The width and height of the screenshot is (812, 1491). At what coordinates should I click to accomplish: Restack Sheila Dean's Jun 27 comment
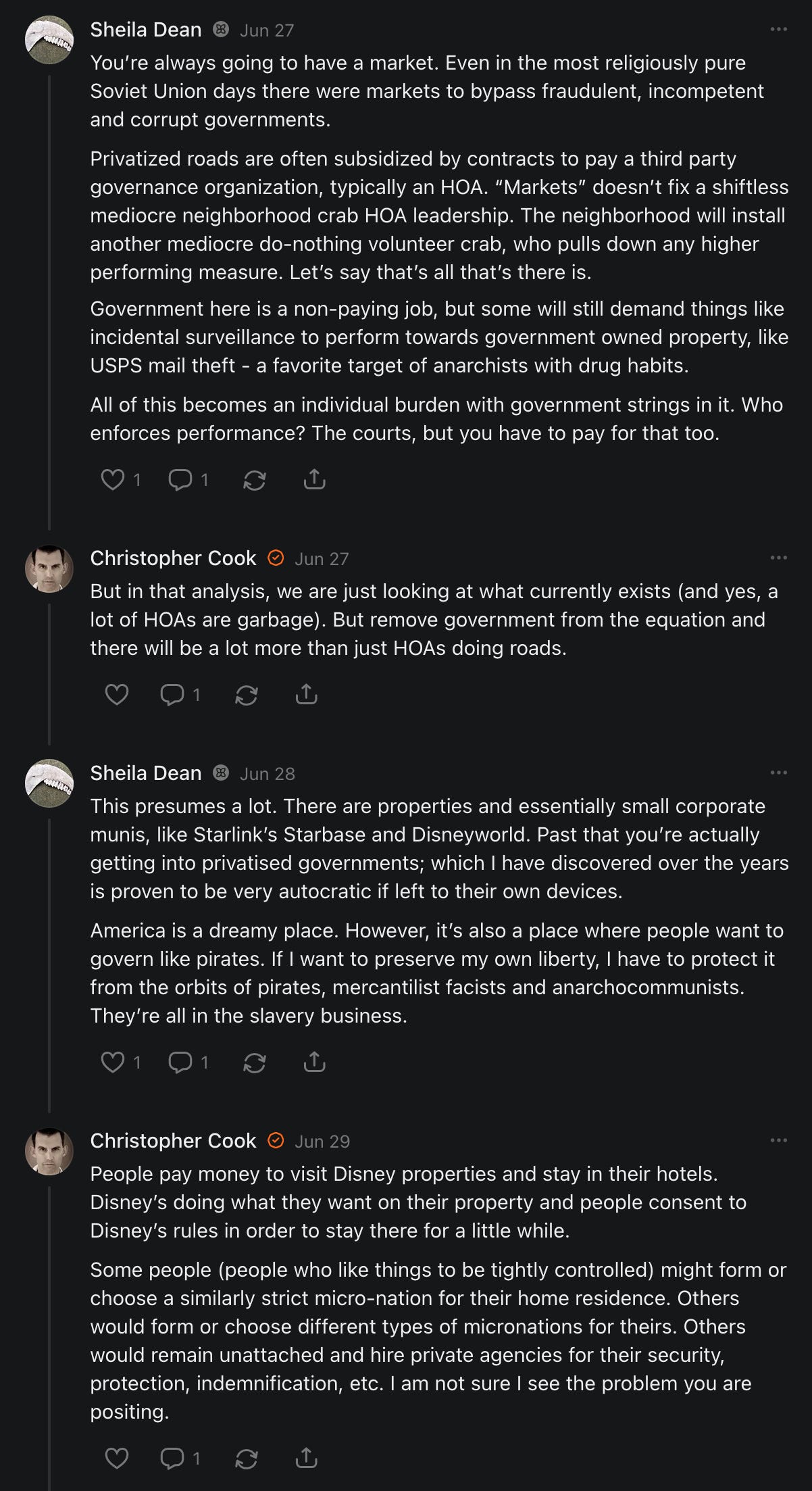(254, 480)
